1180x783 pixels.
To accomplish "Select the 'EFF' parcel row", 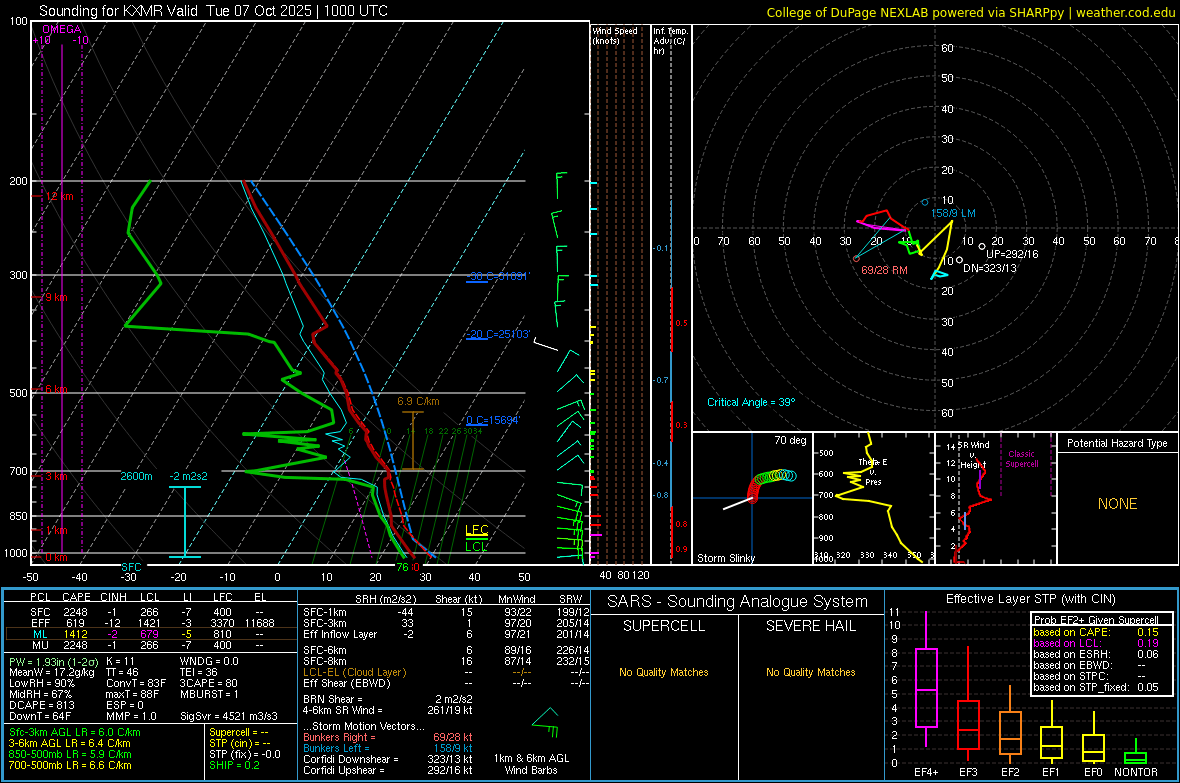I will tap(151, 623).
